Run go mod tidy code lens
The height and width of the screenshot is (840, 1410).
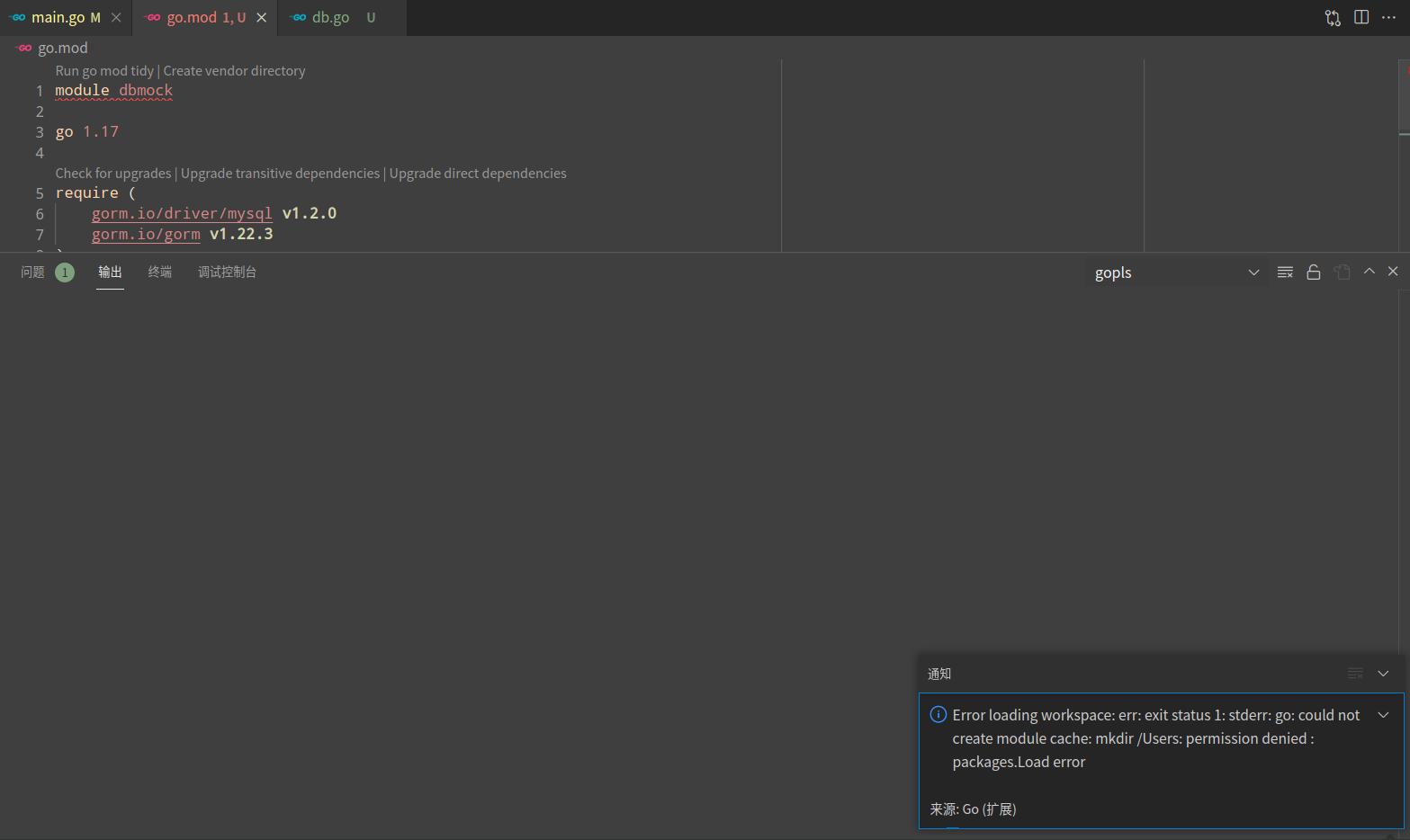104,70
